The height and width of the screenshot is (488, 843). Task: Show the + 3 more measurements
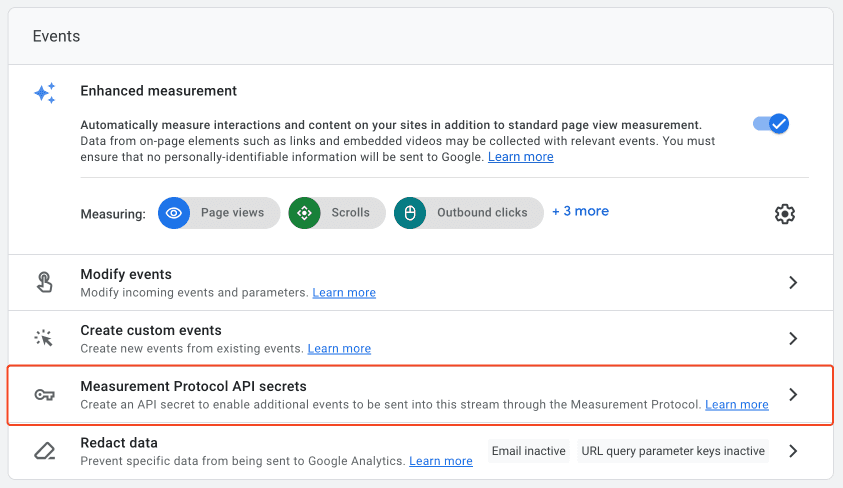581,211
